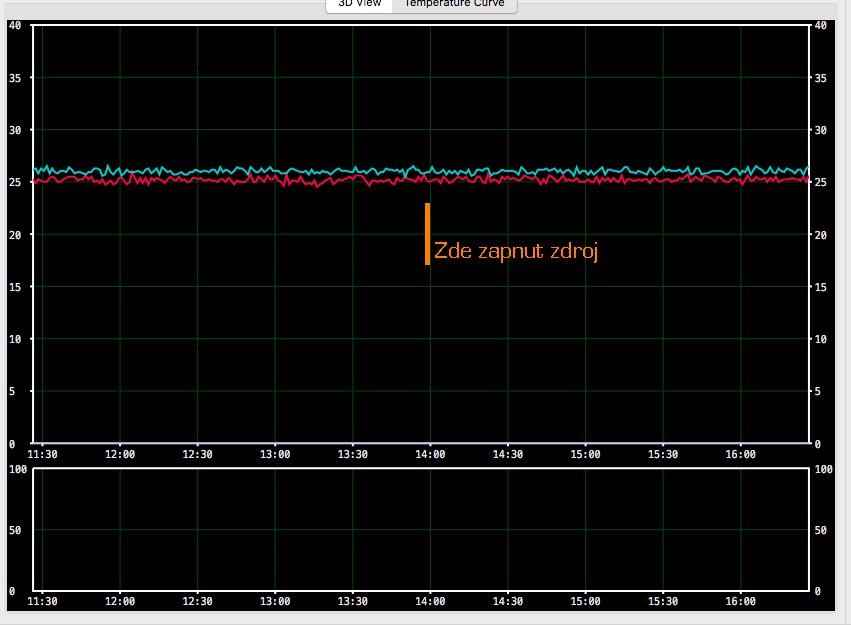The image size is (851, 625).
Task: Open the Temperature Curve tab
Action: (x=454, y=4)
